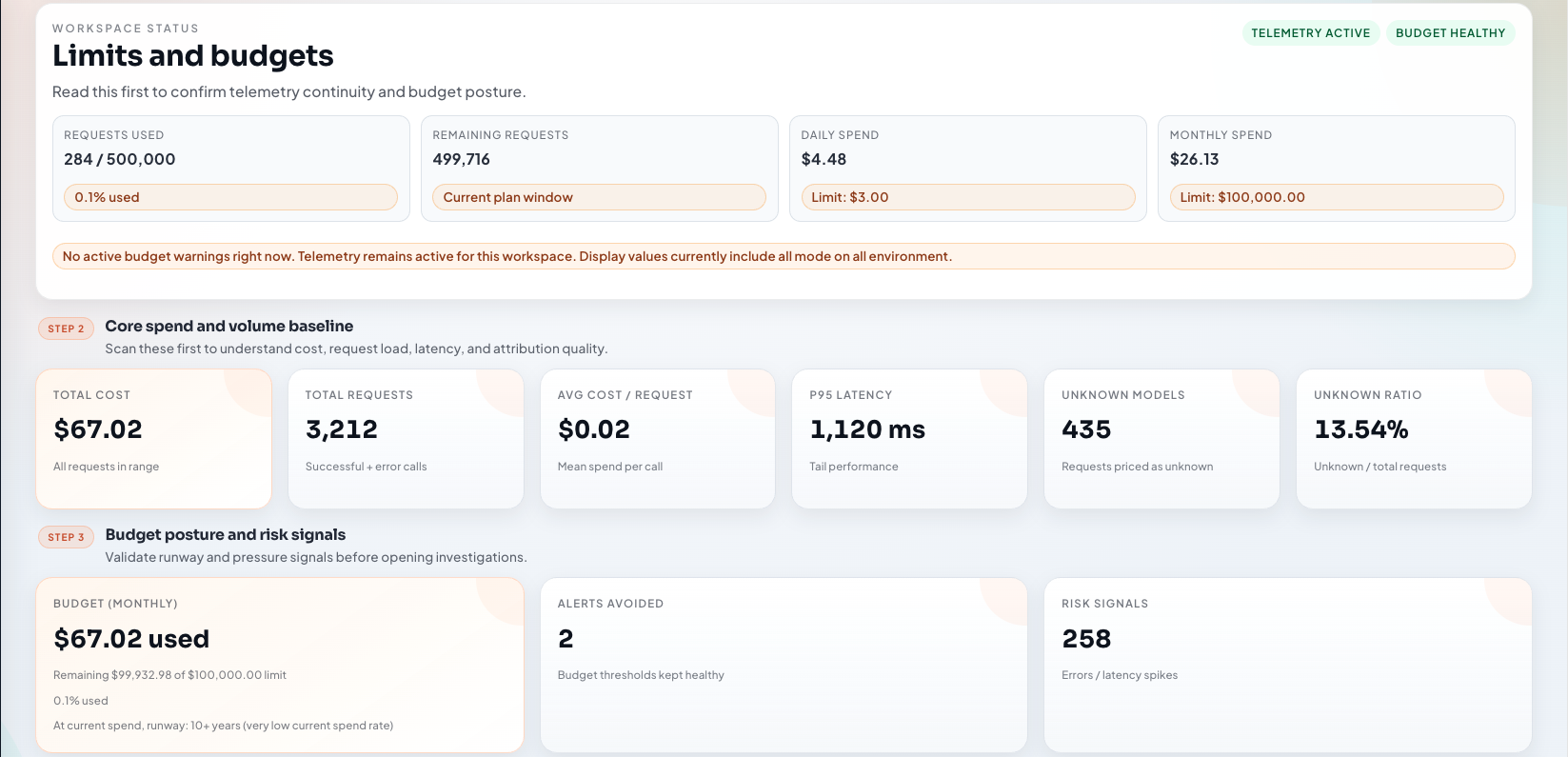Viewport: 1568px width, 757px height.
Task: Open the TOTAL COST card showing $67.02
Action: click(154, 439)
